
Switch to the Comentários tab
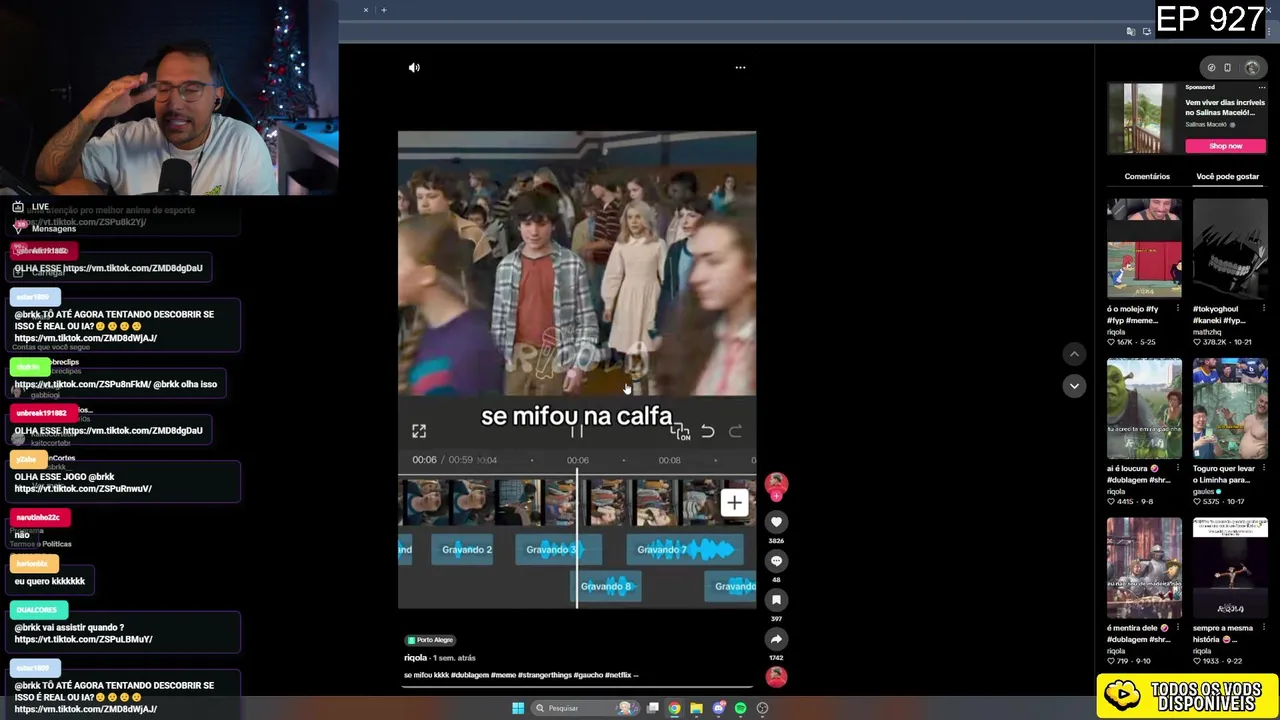(x=1147, y=176)
